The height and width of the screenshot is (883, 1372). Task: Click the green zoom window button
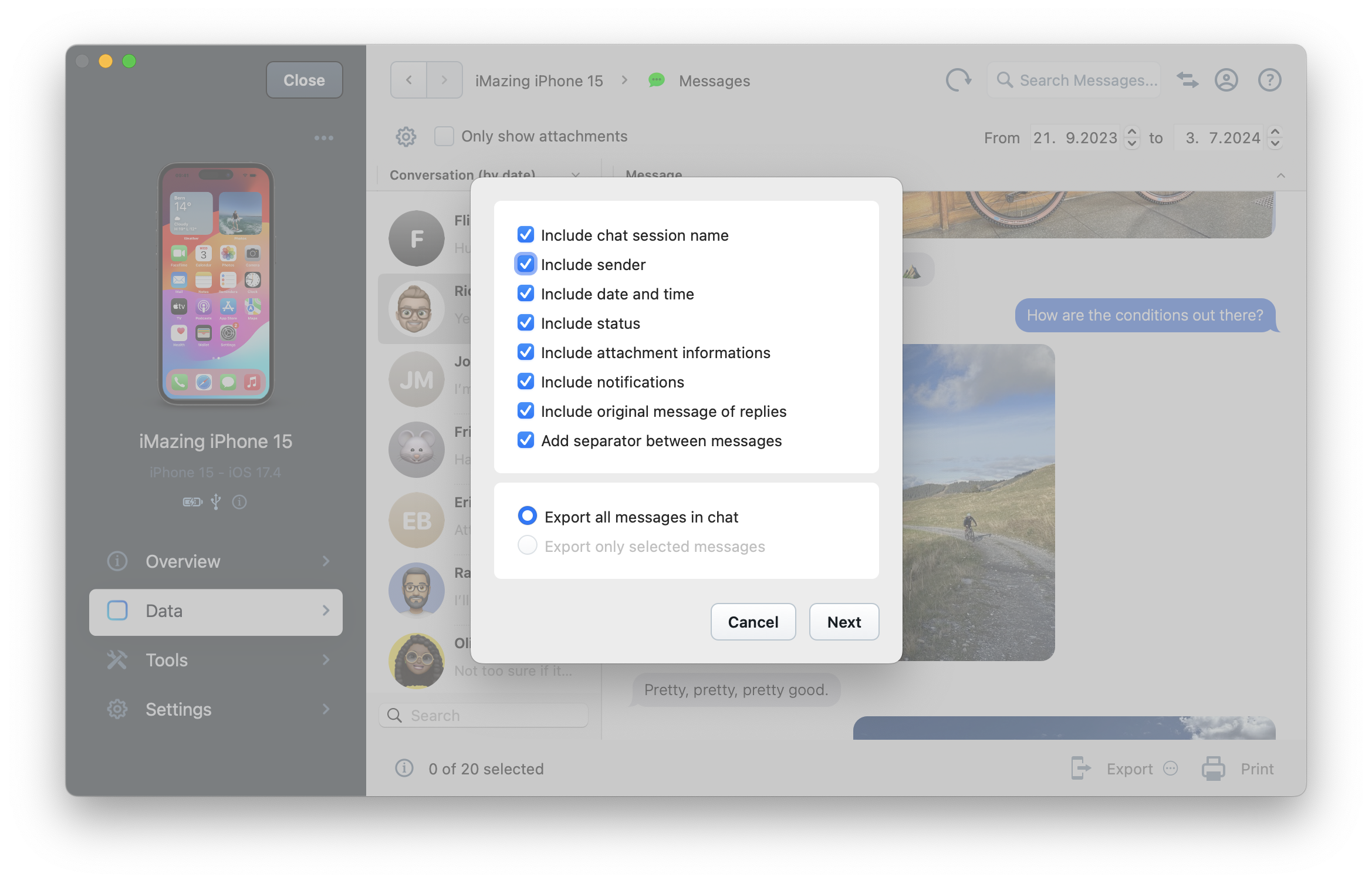click(x=129, y=61)
